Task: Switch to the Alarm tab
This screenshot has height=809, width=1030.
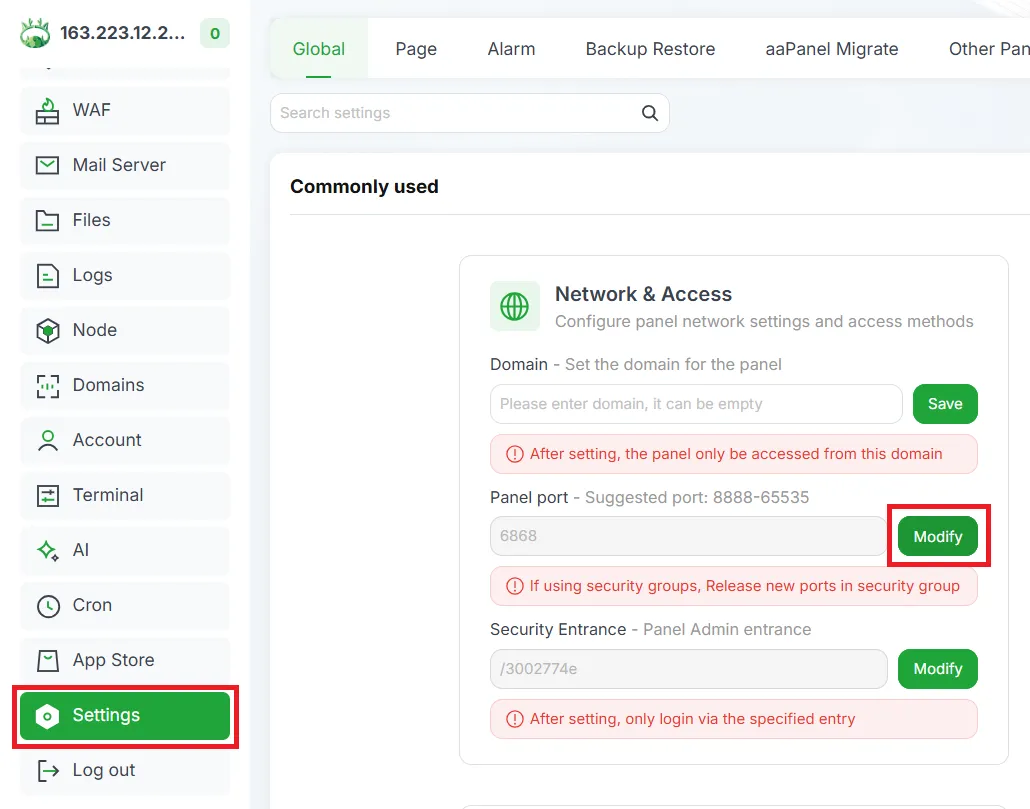Action: pyautogui.click(x=511, y=49)
